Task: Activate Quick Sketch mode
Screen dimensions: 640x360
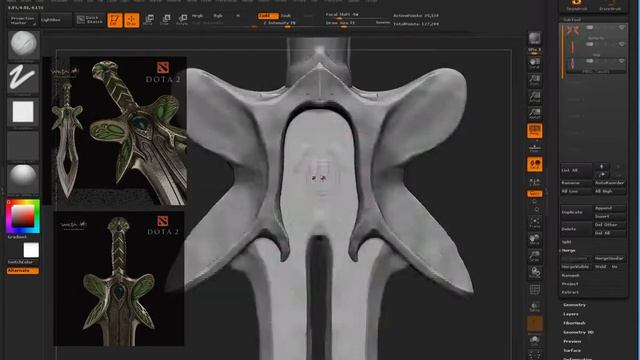Action: (x=90, y=20)
